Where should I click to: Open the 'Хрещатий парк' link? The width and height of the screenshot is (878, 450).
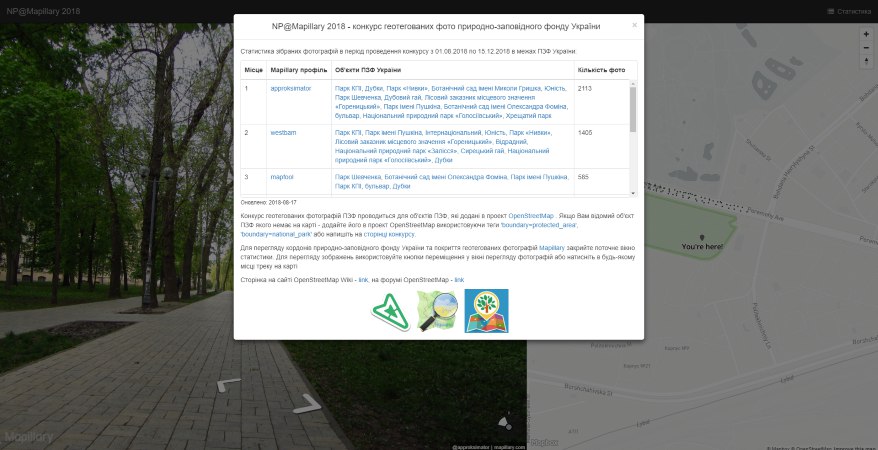tap(529, 116)
